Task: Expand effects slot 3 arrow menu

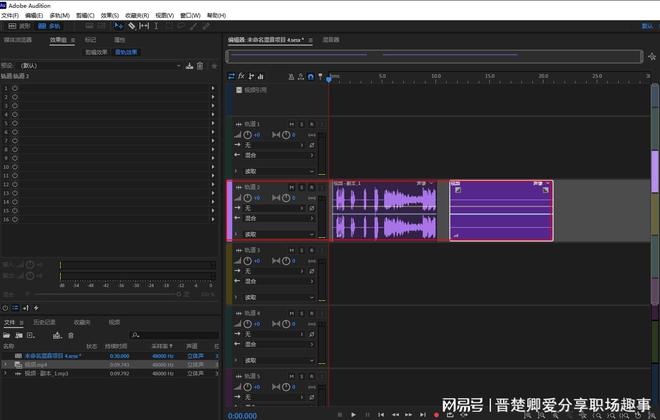Action: click(213, 104)
